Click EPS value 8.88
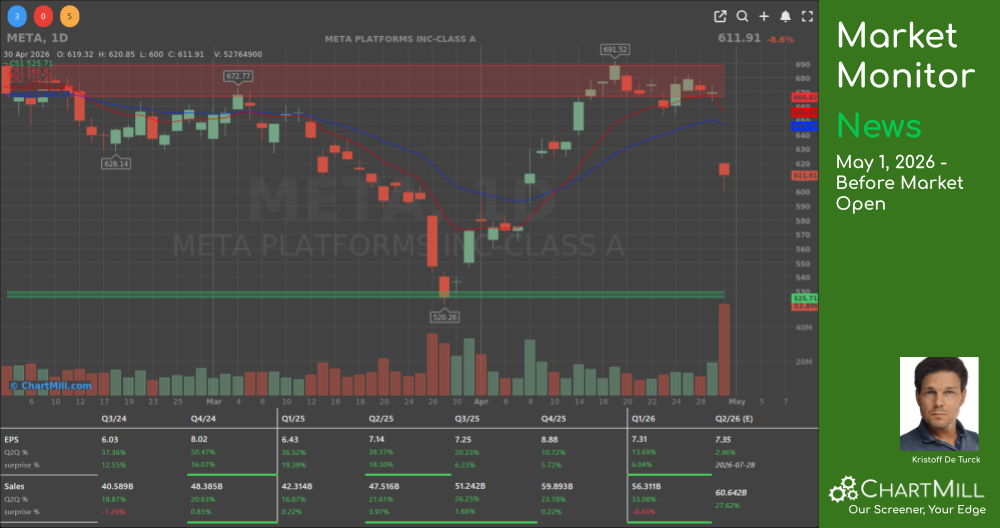 549,439
